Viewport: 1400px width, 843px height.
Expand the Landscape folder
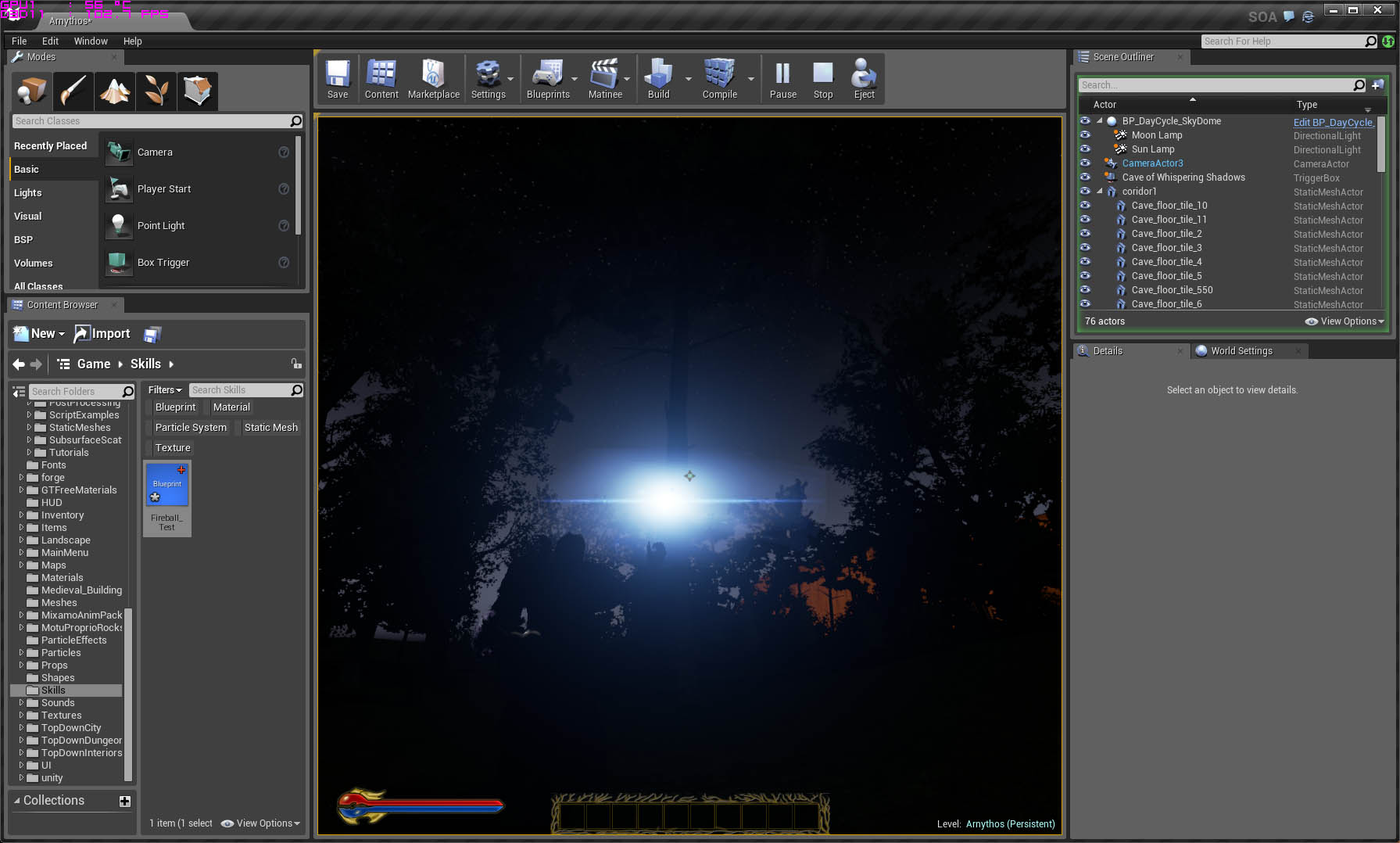21,540
